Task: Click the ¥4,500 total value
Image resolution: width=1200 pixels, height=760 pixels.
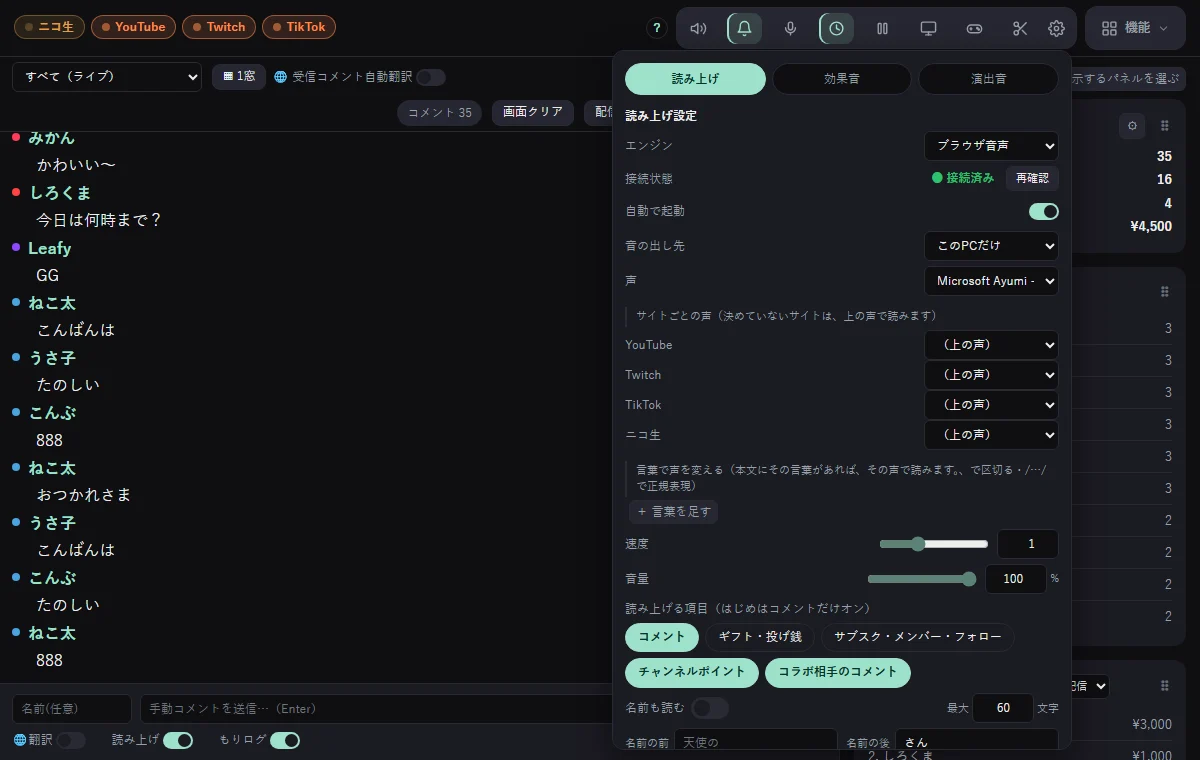Action: tap(1150, 226)
